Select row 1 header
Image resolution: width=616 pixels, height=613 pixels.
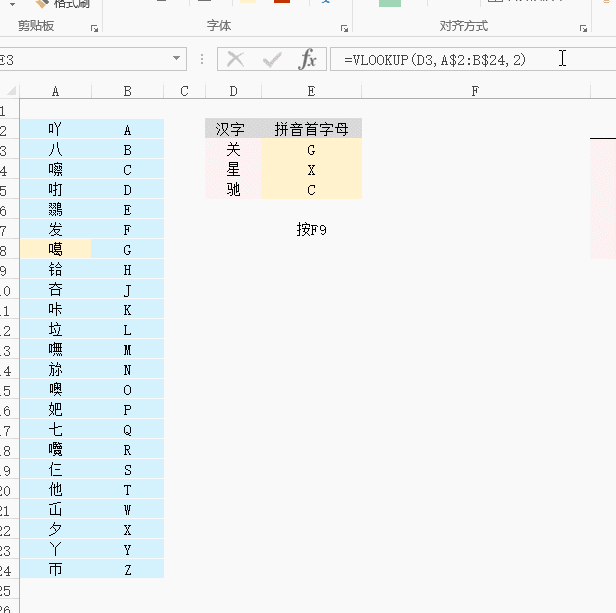(x=9, y=109)
